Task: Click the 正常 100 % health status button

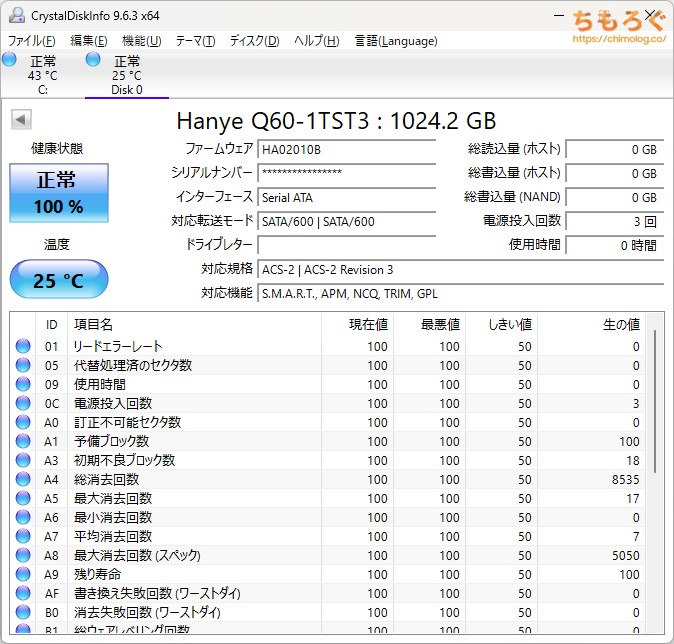Action: tap(59, 193)
